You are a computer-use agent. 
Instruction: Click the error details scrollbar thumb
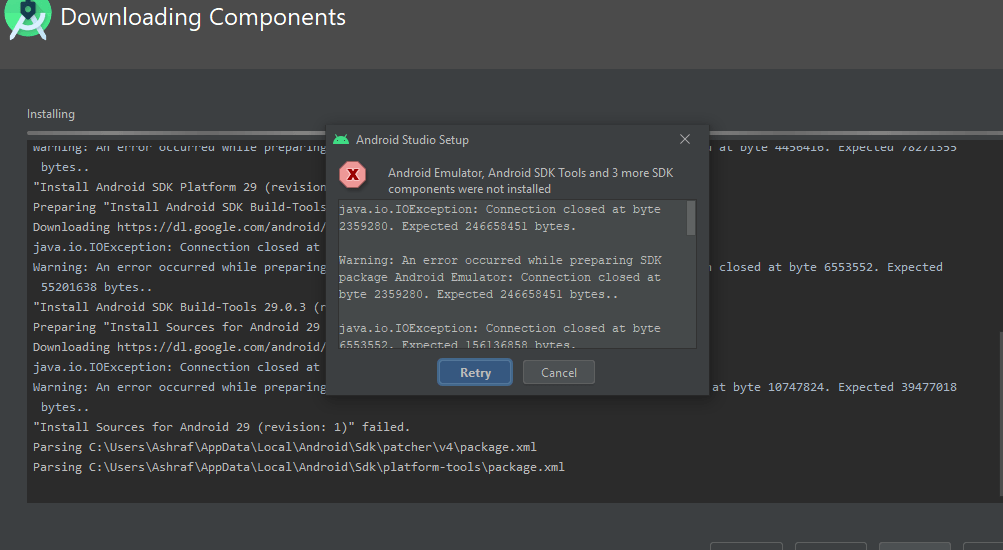[690, 218]
